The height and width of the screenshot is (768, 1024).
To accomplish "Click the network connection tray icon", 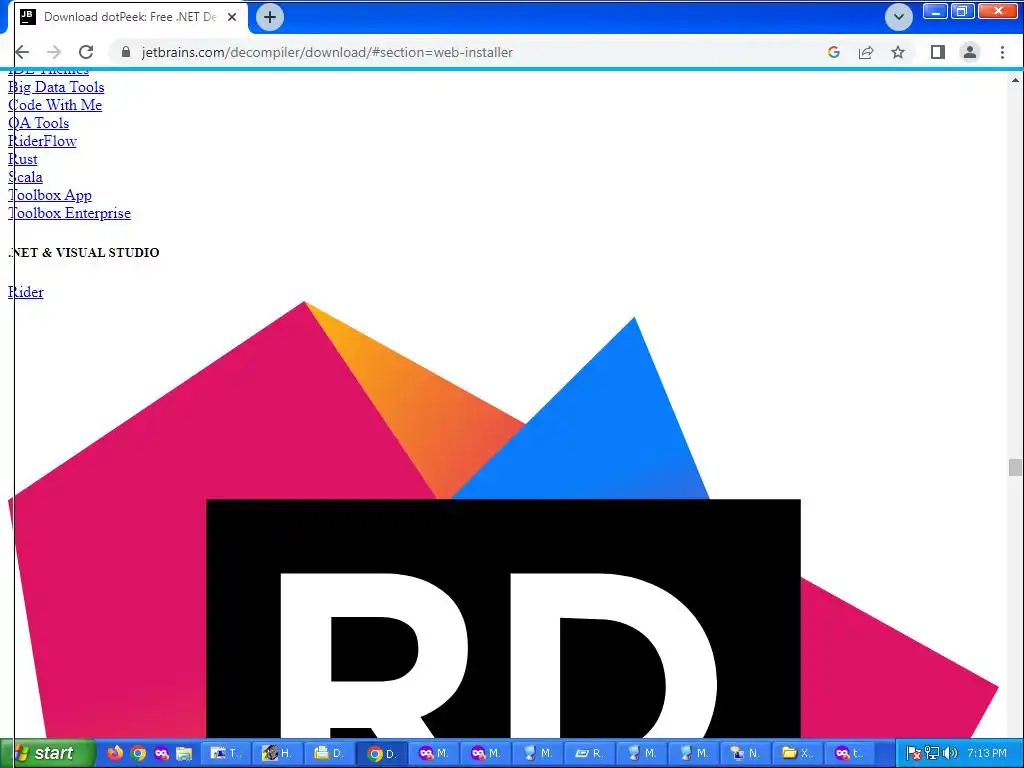I will 932,754.
